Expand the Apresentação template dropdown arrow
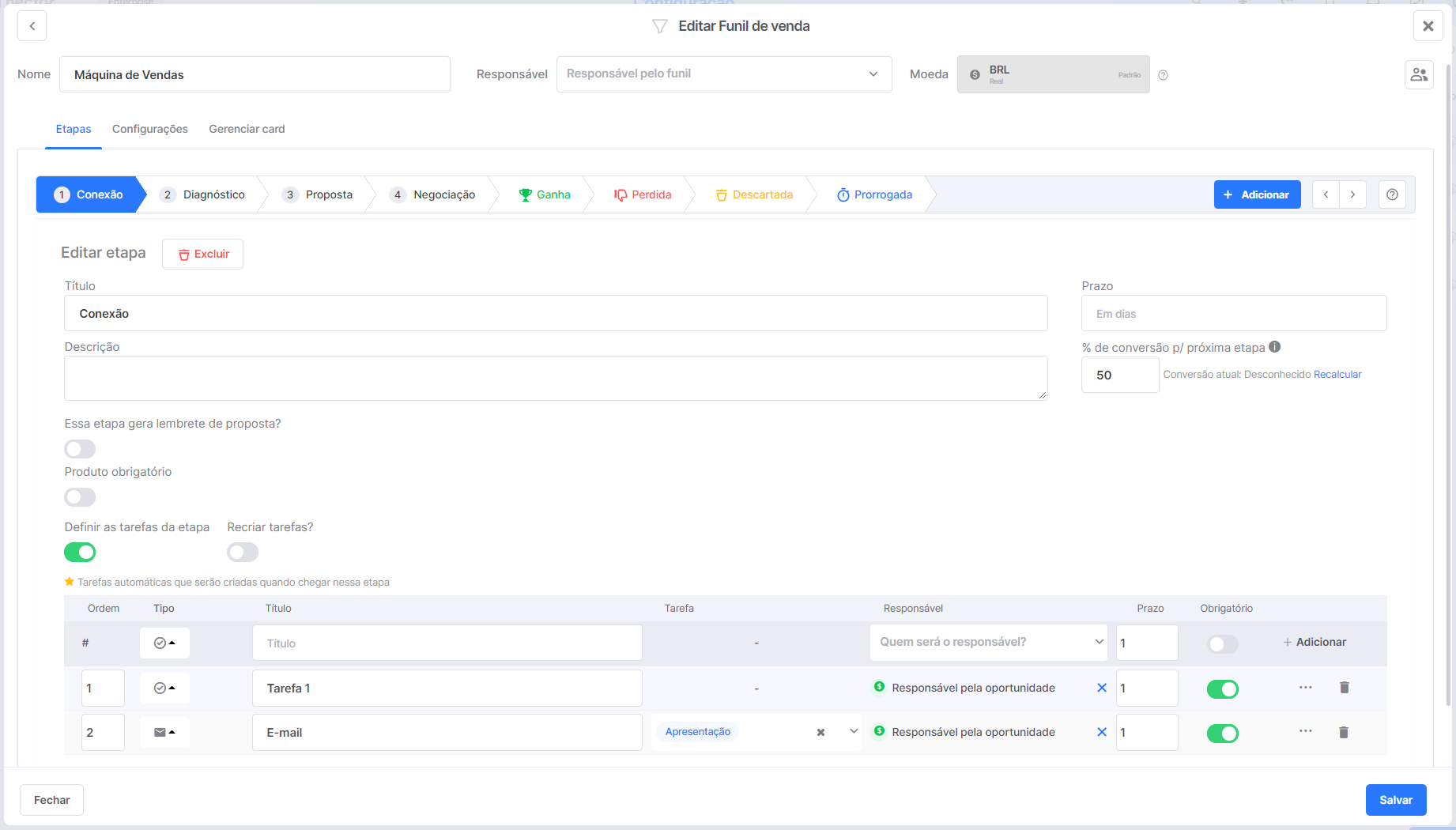 point(854,731)
